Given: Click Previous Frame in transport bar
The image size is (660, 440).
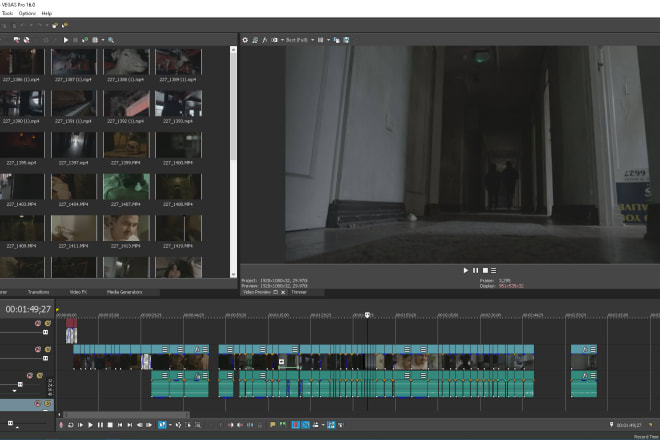Looking at the screenshot, I should [x=139, y=425].
